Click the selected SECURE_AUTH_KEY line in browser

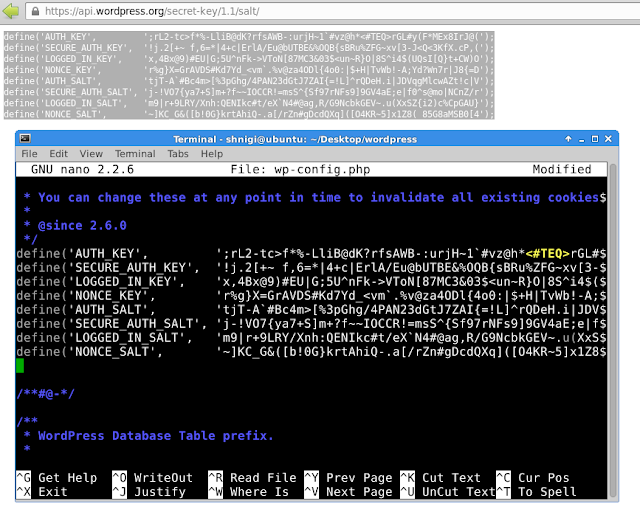tap(249, 48)
